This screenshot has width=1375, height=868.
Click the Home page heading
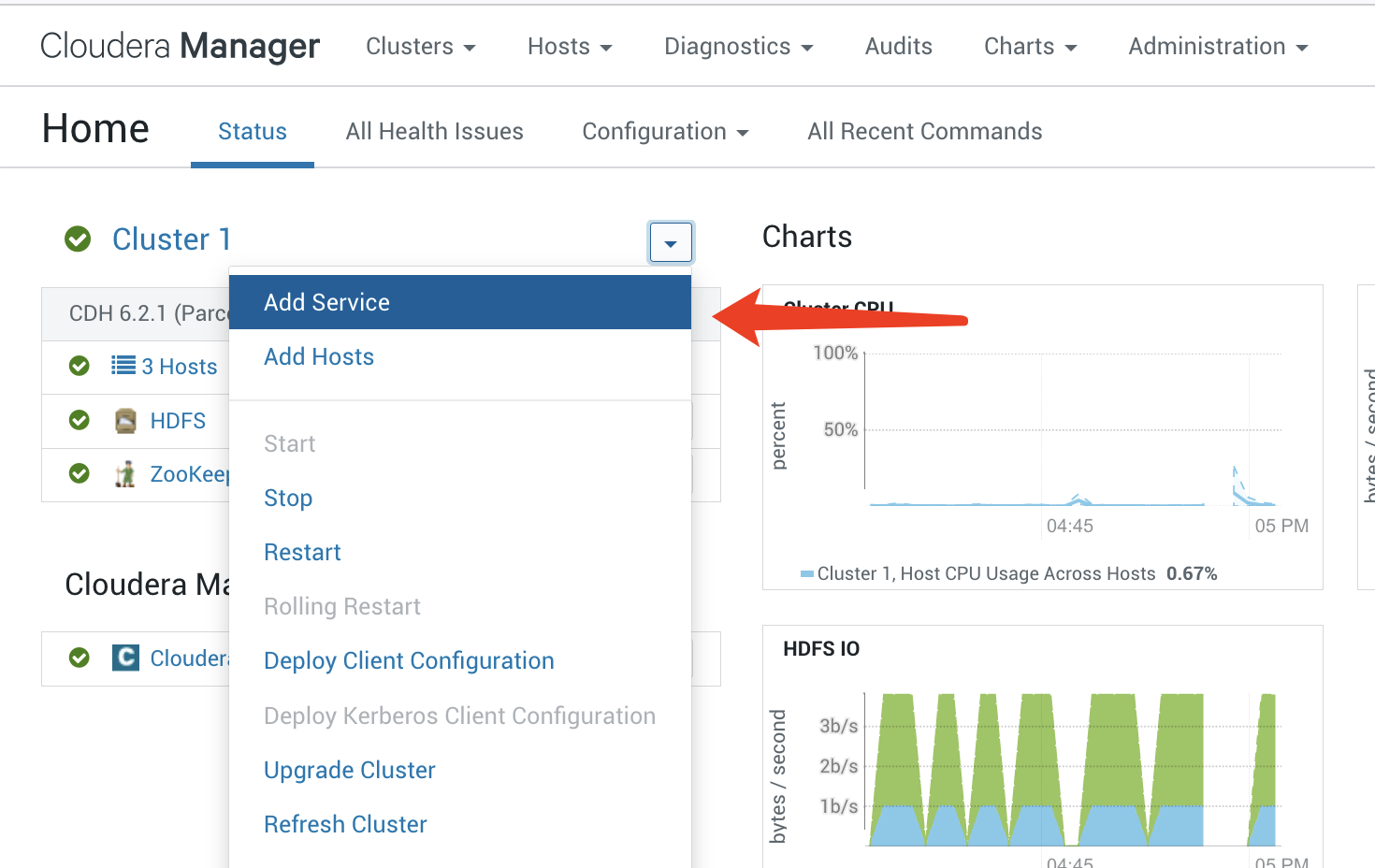pyautogui.click(x=95, y=128)
